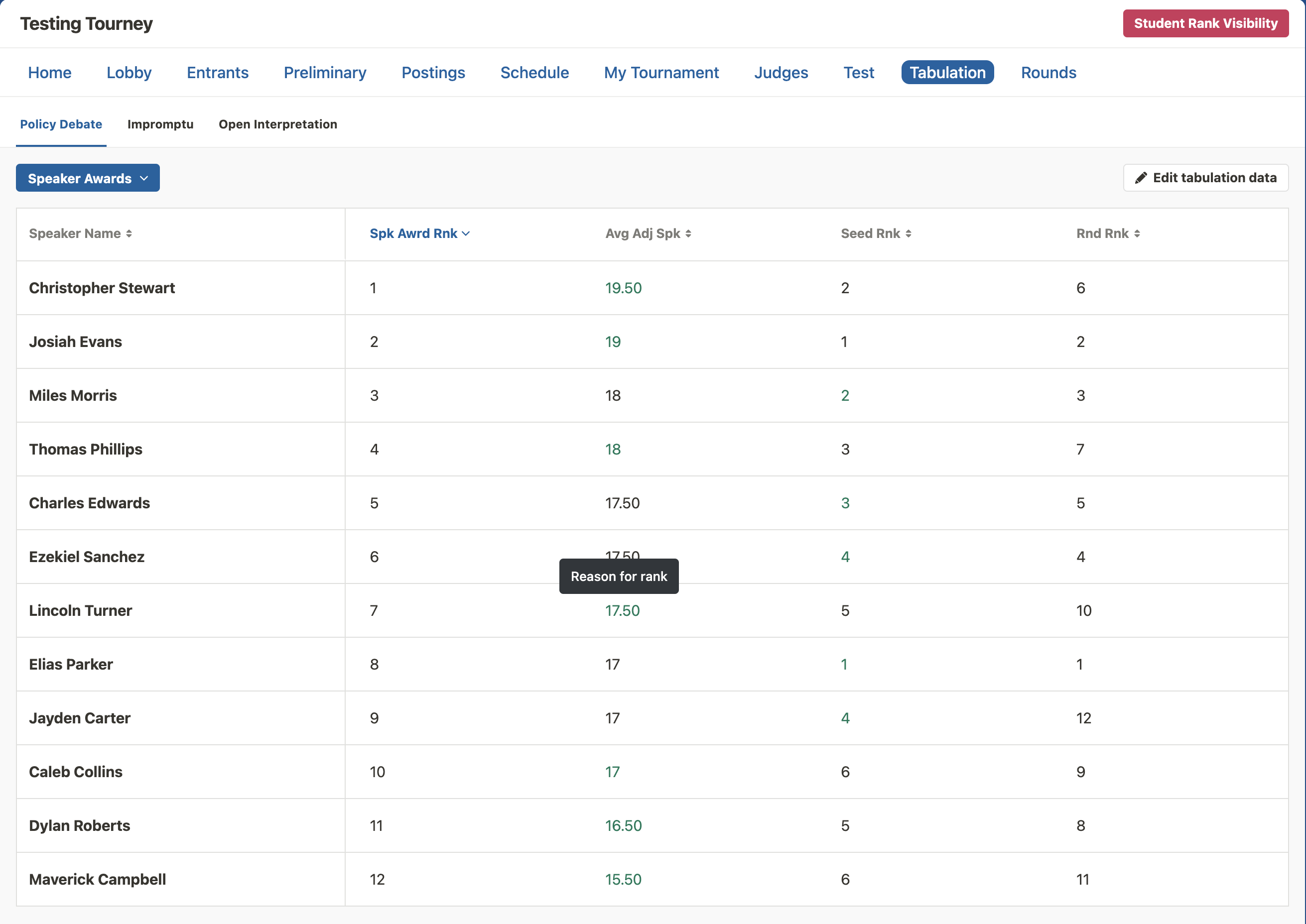1306x924 pixels.
Task: Click Miles Morris' green seed rank 2
Action: [x=845, y=395]
